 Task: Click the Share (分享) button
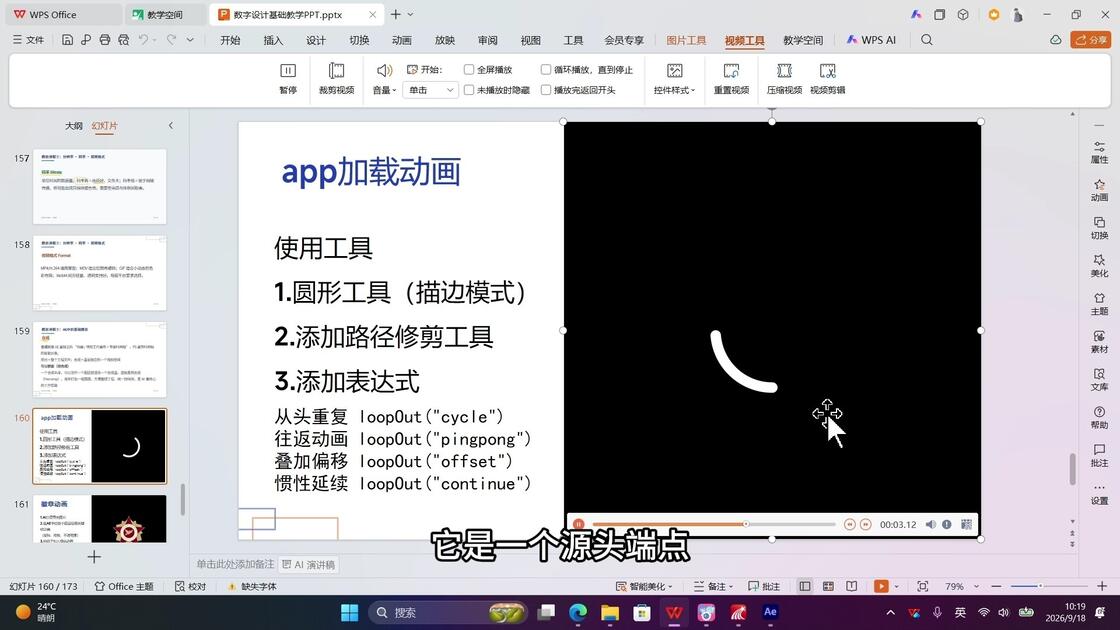(x=1091, y=40)
